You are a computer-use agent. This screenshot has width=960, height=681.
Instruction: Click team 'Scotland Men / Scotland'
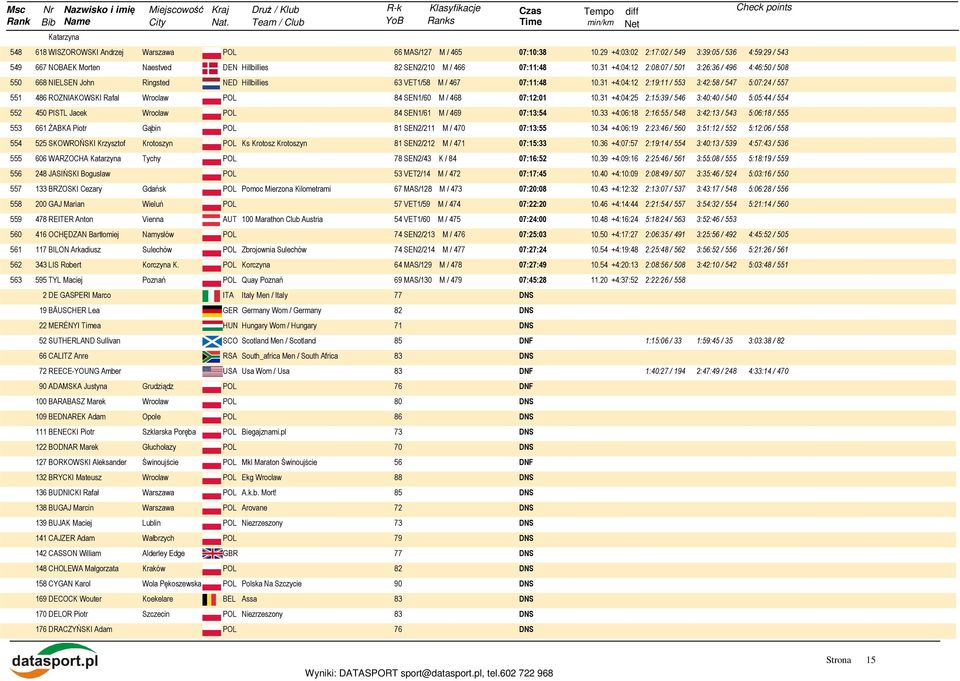pyautogui.click(x=279, y=341)
